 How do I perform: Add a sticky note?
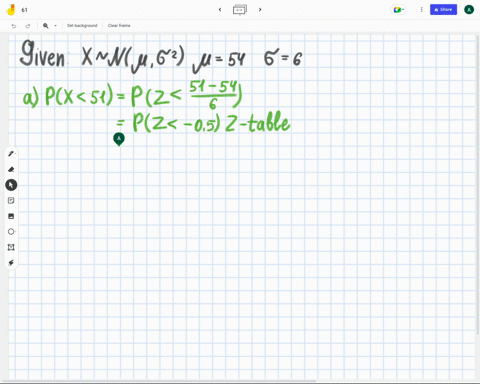(x=11, y=200)
